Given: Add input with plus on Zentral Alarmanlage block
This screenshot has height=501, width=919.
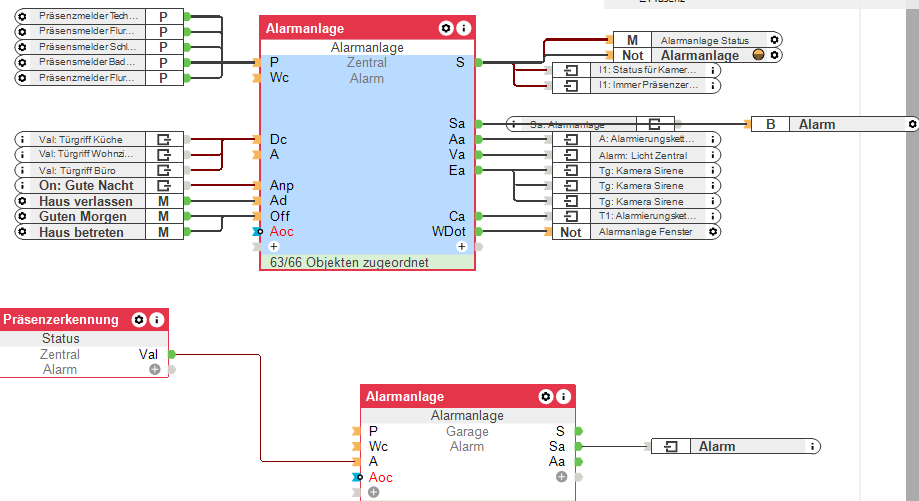Looking at the screenshot, I should pyautogui.click(x=274, y=247).
